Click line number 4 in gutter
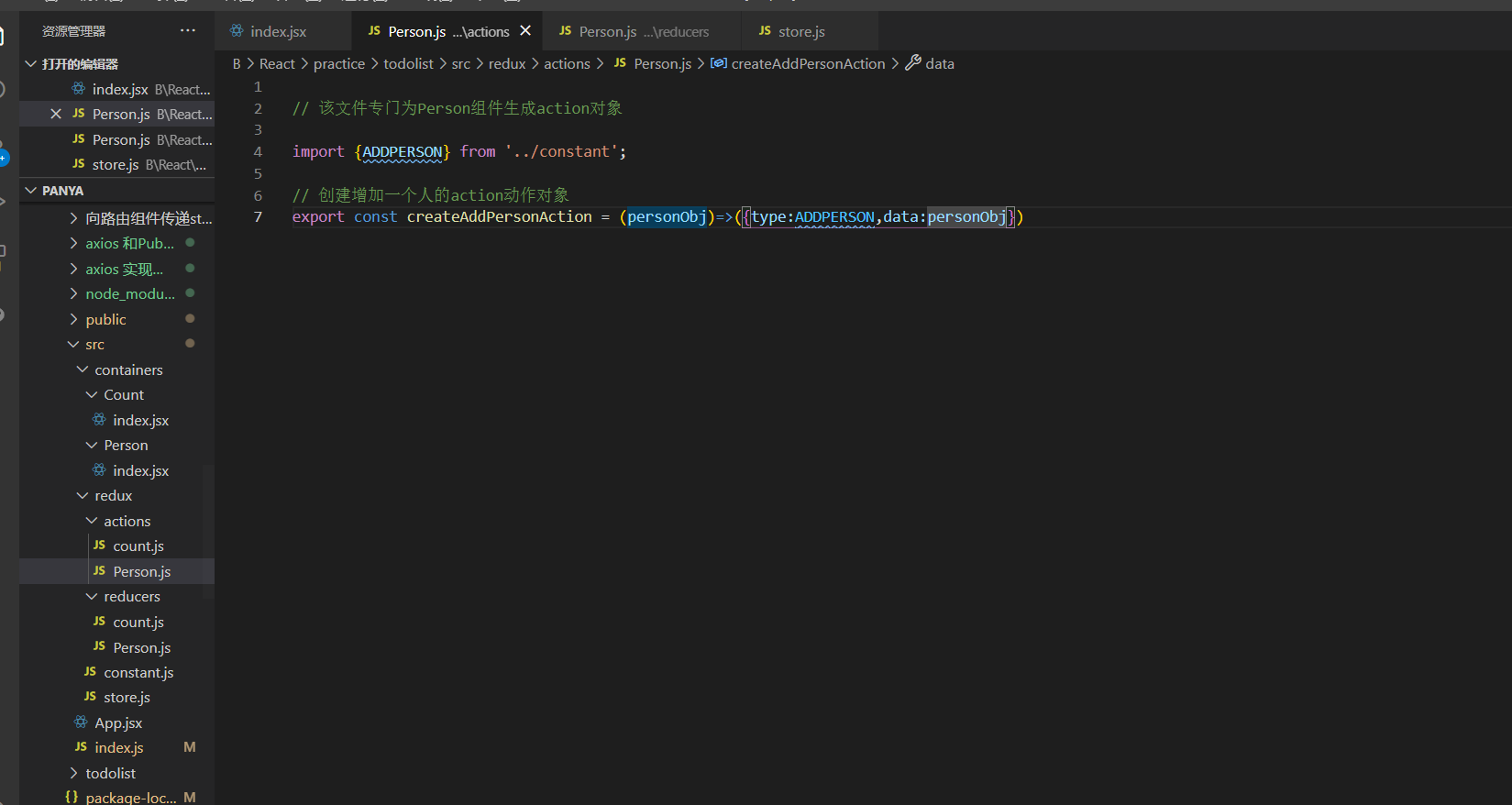1512x805 pixels. tap(258, 151)
